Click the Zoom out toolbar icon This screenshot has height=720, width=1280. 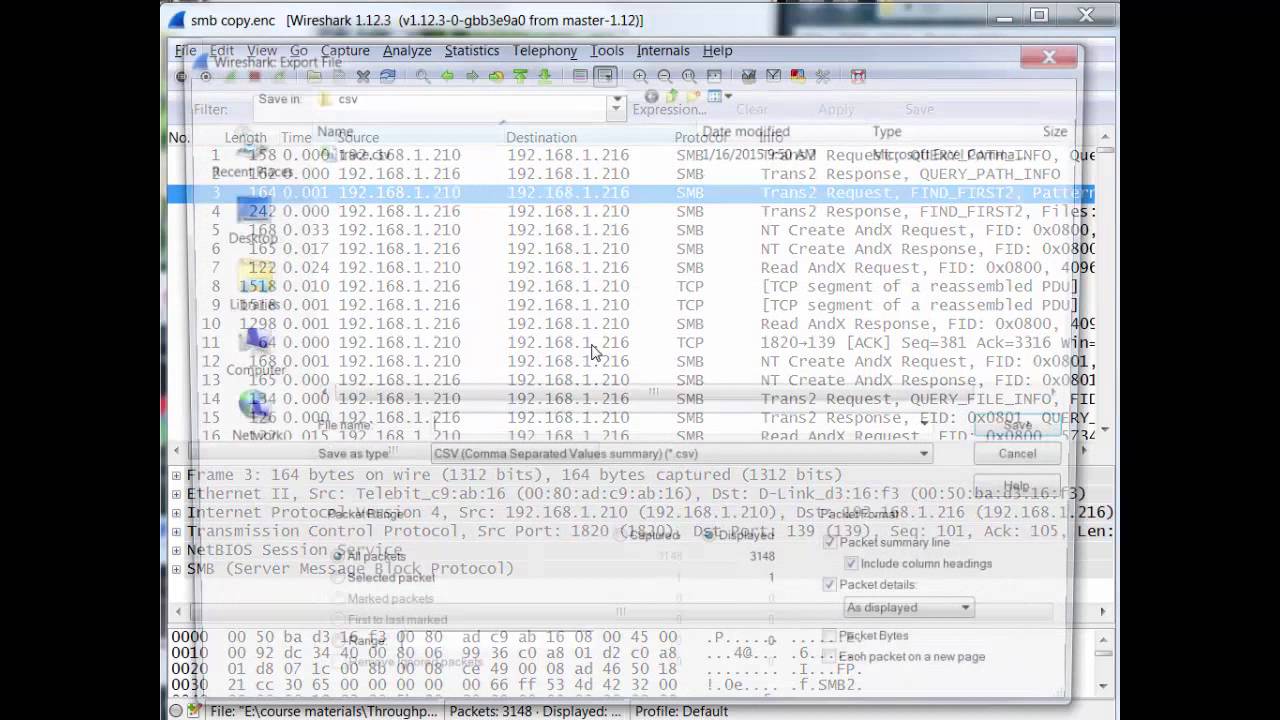click(x=665, y=76)
